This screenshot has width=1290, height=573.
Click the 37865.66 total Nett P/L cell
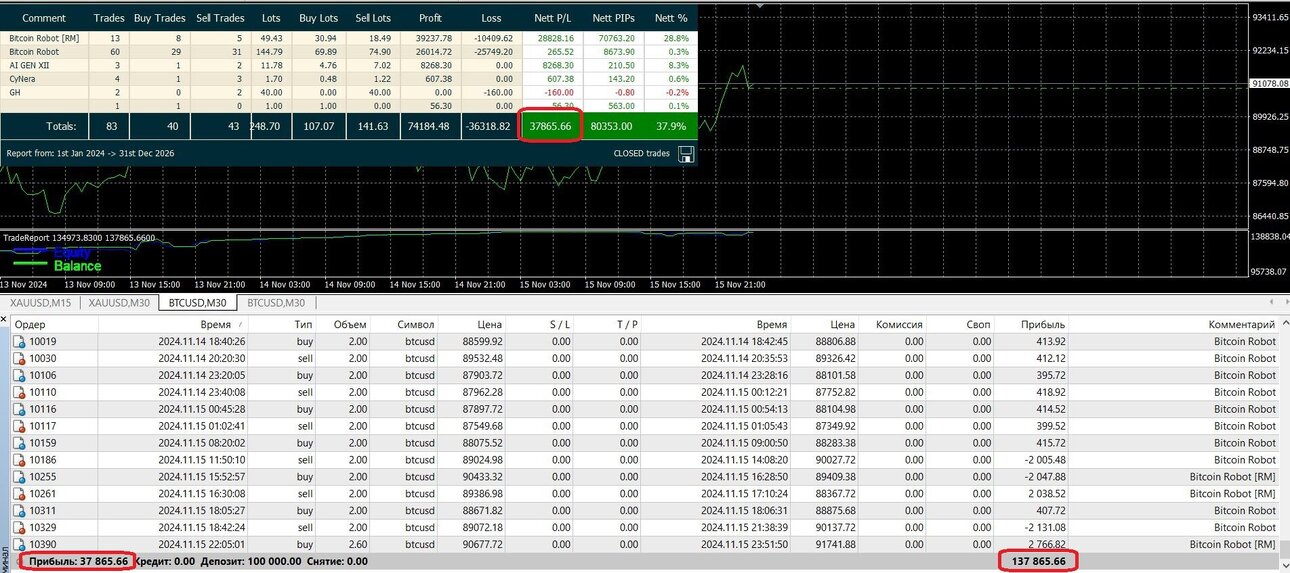pyautogui.click(x=550, y=127)
